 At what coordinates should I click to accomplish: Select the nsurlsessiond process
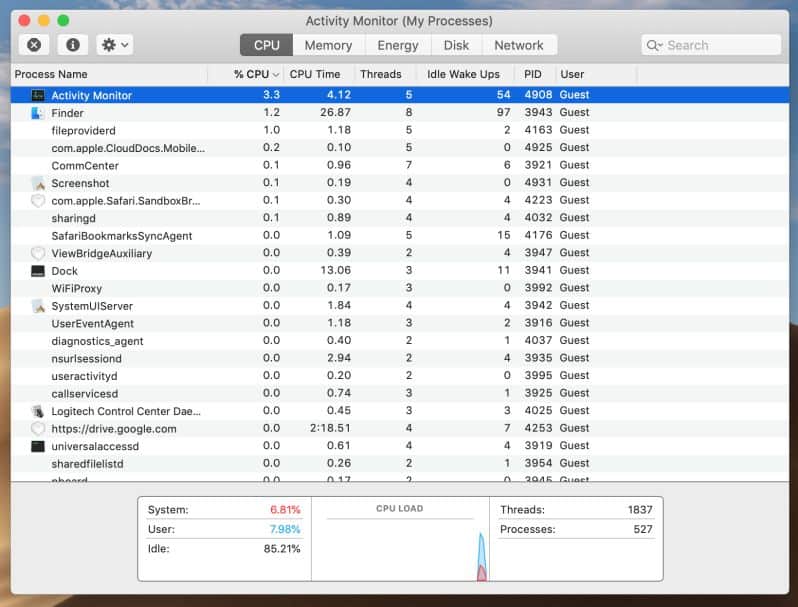coord(400,358)
